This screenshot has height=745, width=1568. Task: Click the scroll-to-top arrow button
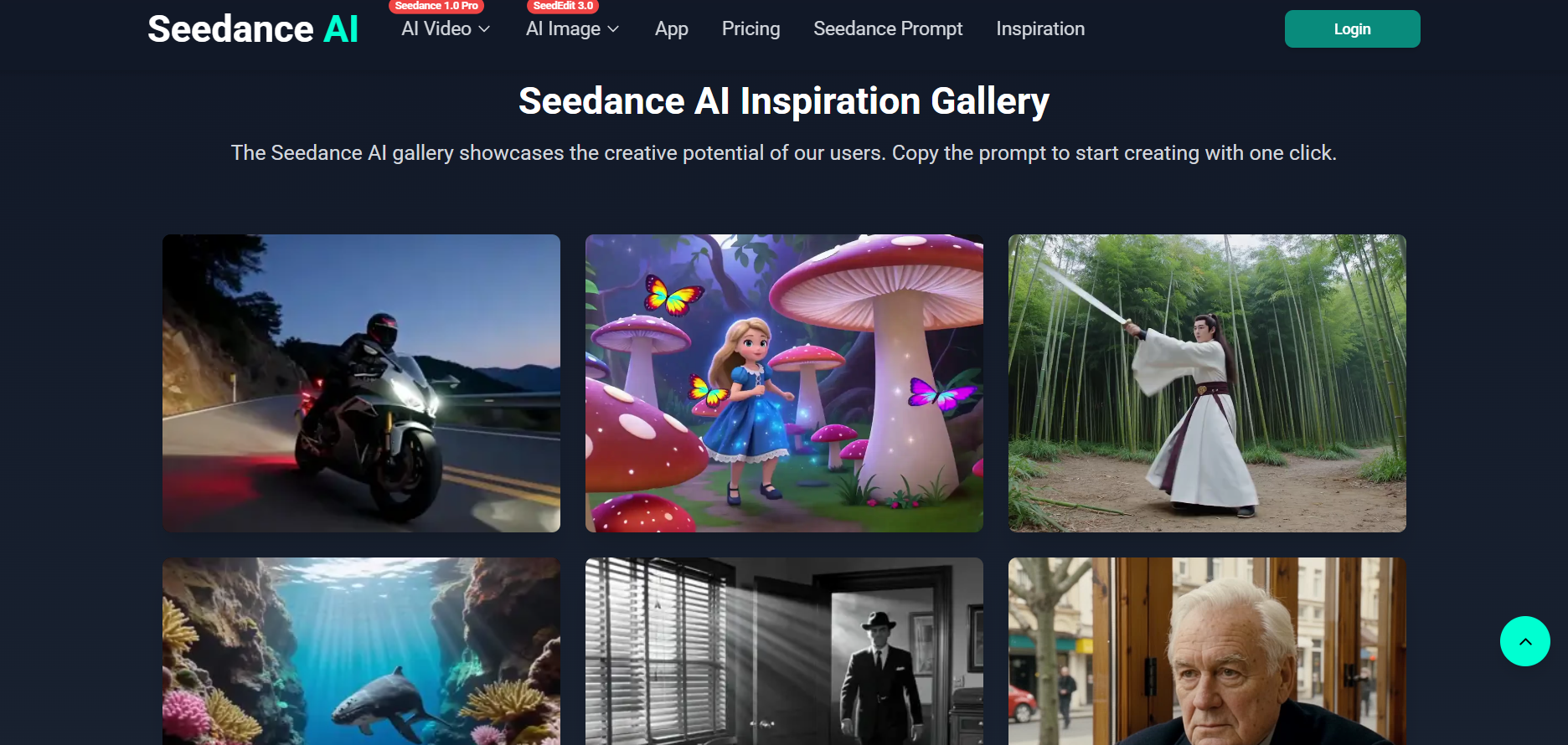coord(1524,641)
